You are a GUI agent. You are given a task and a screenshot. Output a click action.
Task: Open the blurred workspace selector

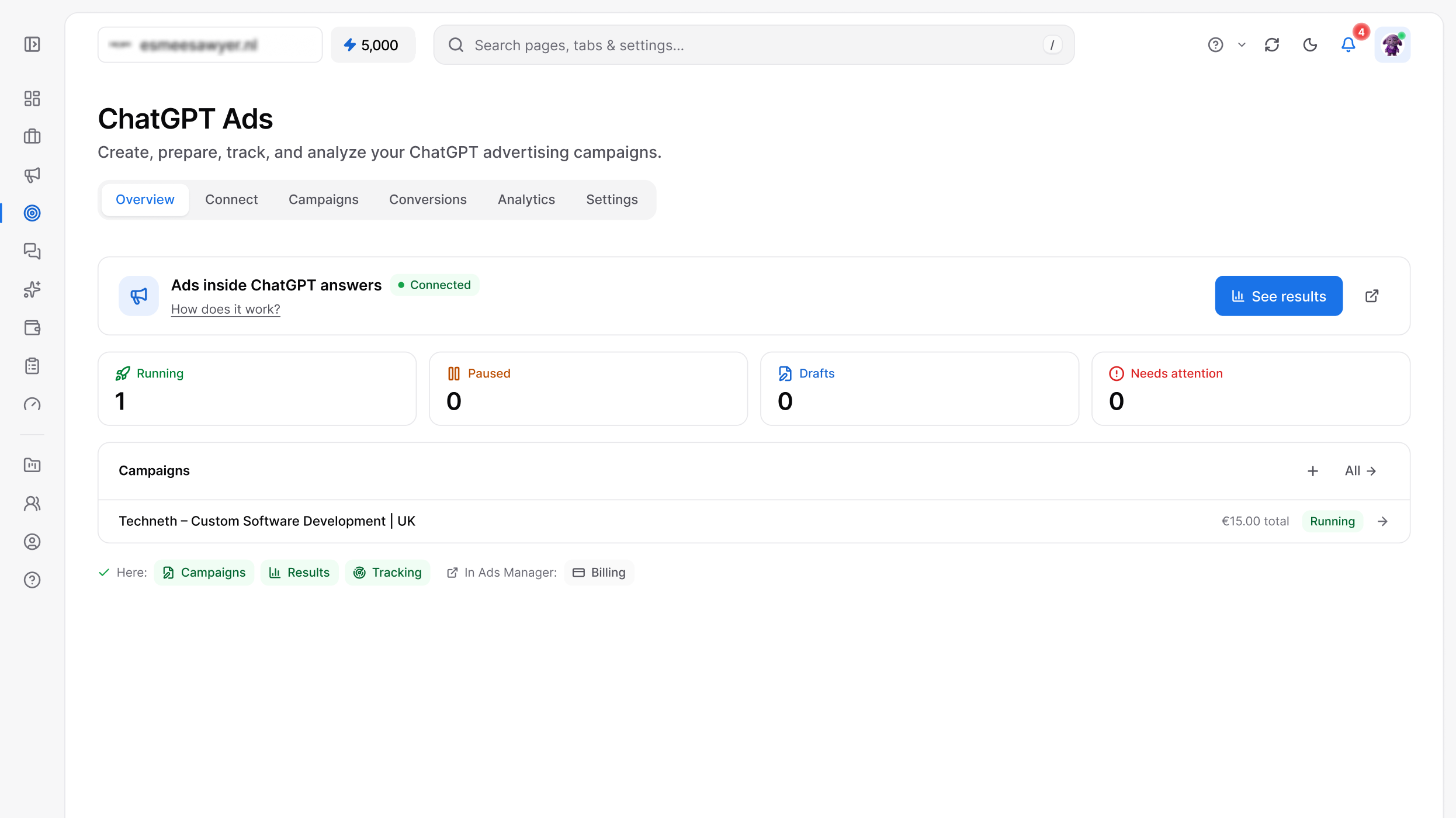tap(210, 45)
